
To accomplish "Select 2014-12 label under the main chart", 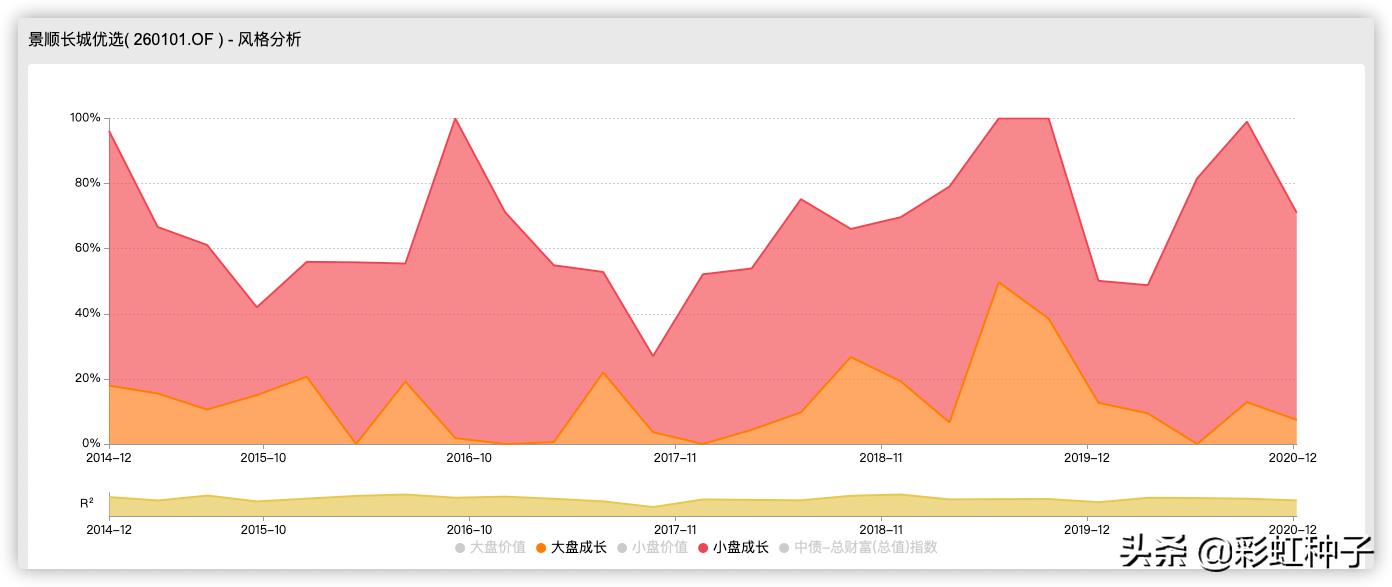I will coord(109,458).
